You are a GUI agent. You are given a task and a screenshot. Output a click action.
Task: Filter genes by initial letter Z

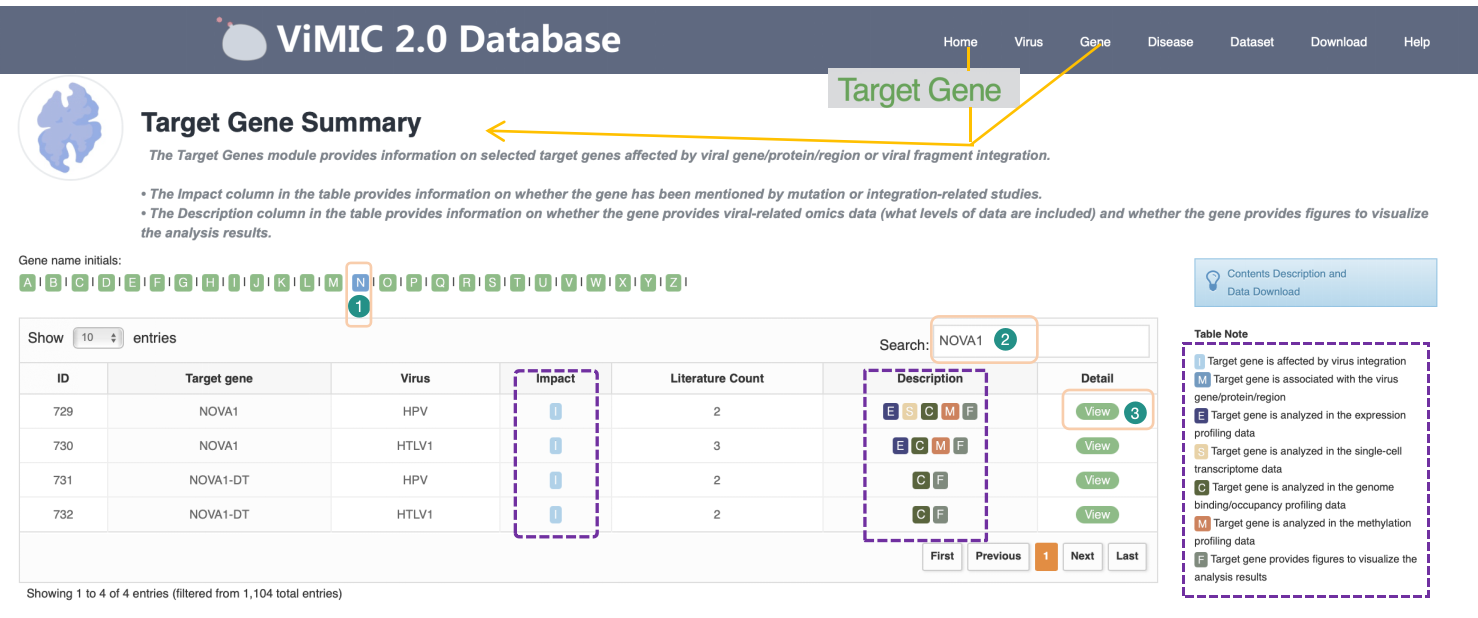pyautogui.click(x=673, y=283)
